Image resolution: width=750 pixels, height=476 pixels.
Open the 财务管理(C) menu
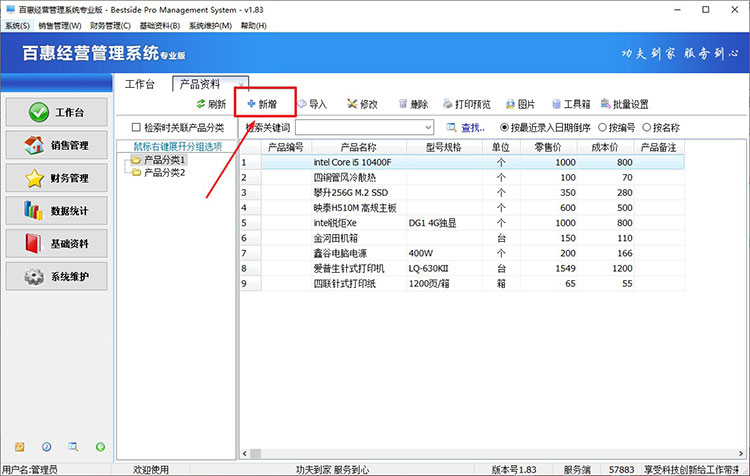[110, 25]
